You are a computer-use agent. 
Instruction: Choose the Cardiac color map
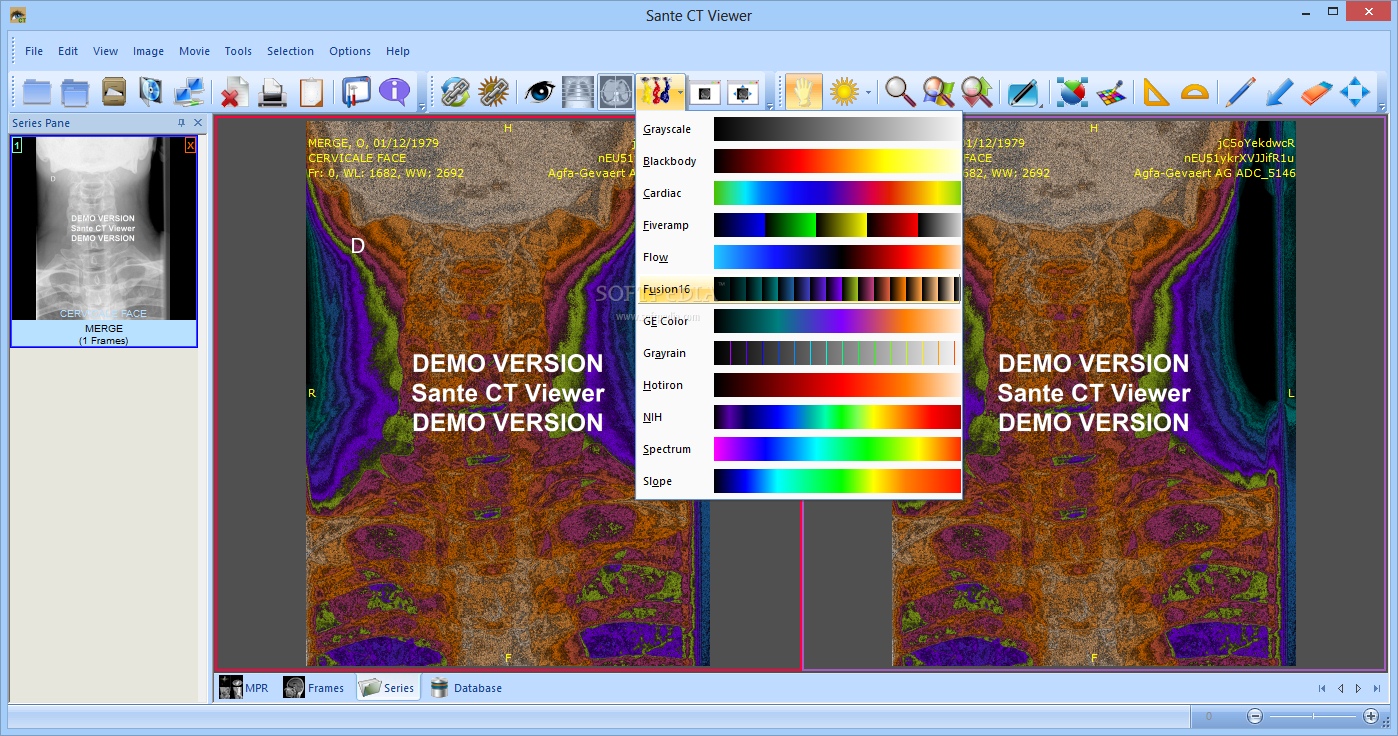pyautogui.click(x=799, y=193)
